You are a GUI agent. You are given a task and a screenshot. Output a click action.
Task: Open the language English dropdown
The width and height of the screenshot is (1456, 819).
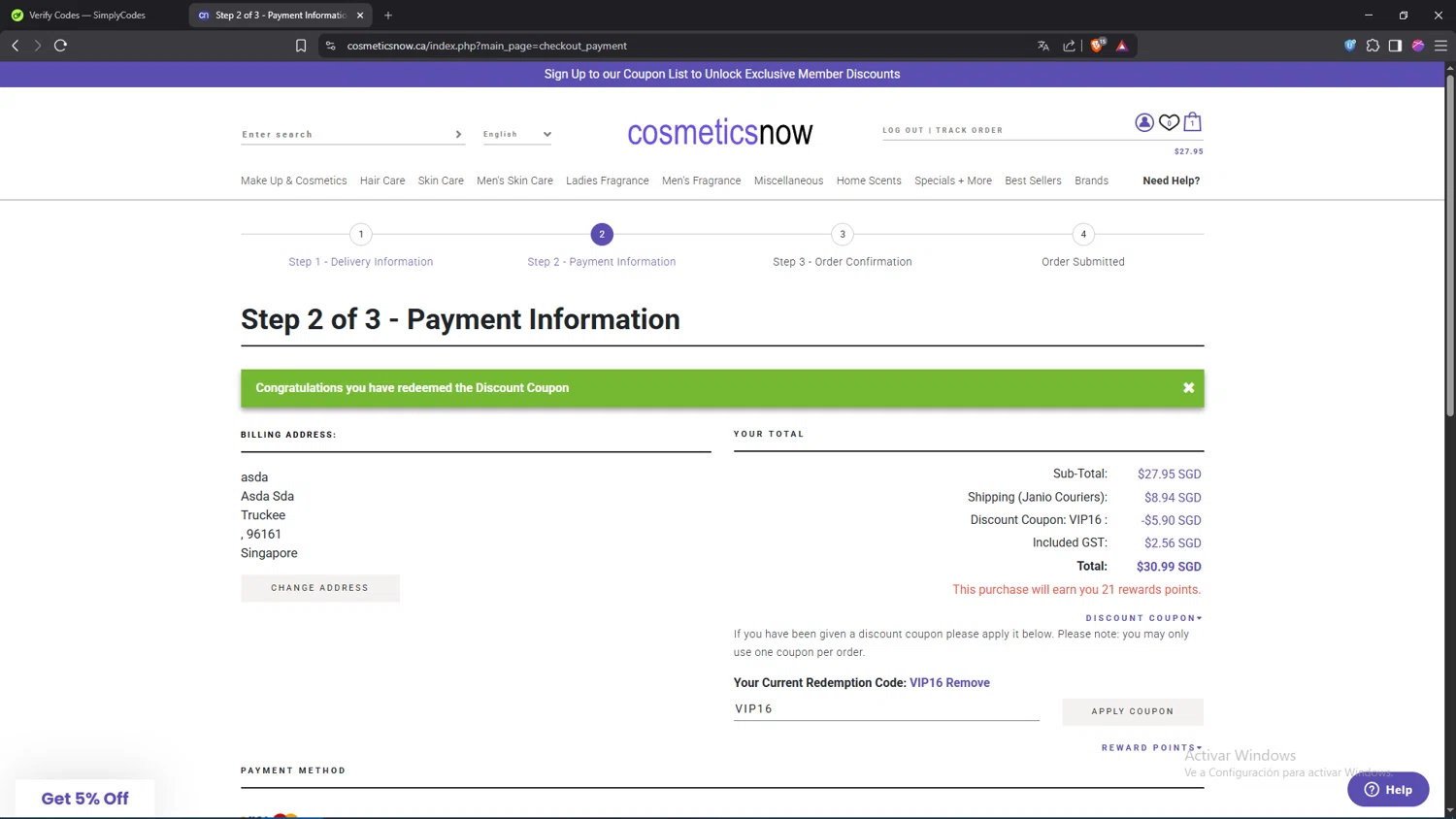[517, 134]
